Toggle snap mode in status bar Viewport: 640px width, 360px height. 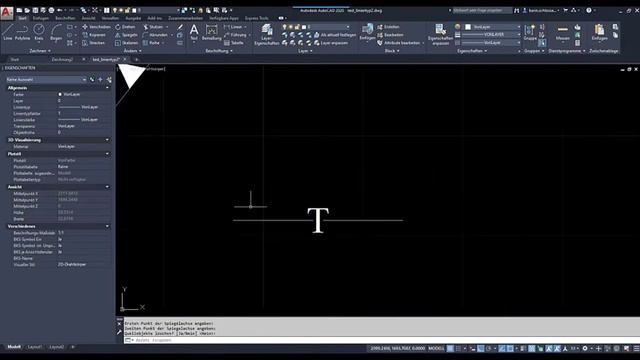coord(458,349)
